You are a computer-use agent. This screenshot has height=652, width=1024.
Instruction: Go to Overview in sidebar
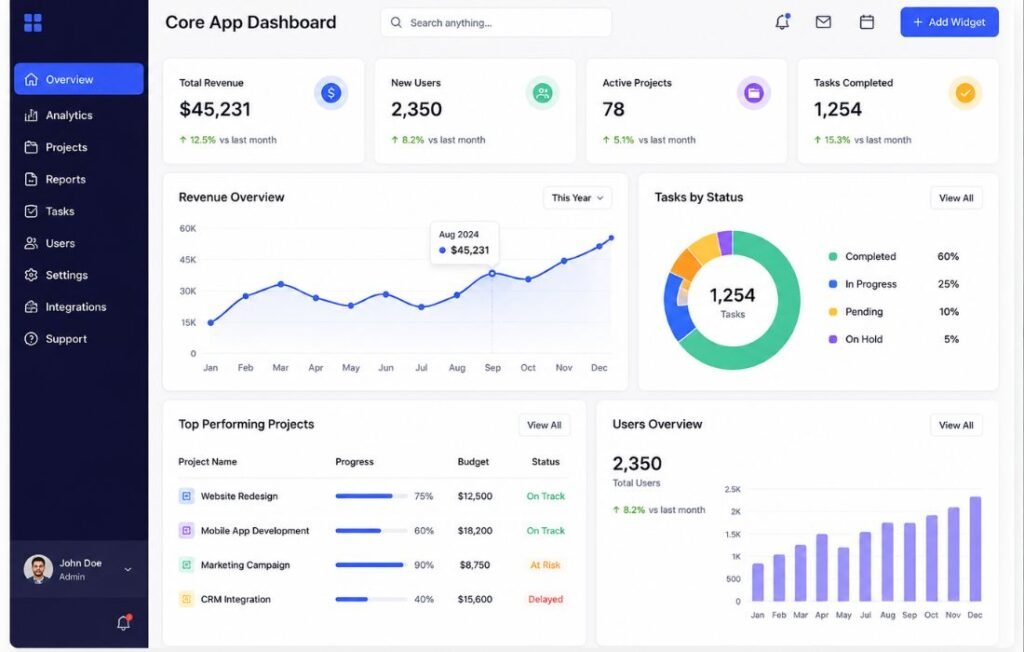coord(79,79)
